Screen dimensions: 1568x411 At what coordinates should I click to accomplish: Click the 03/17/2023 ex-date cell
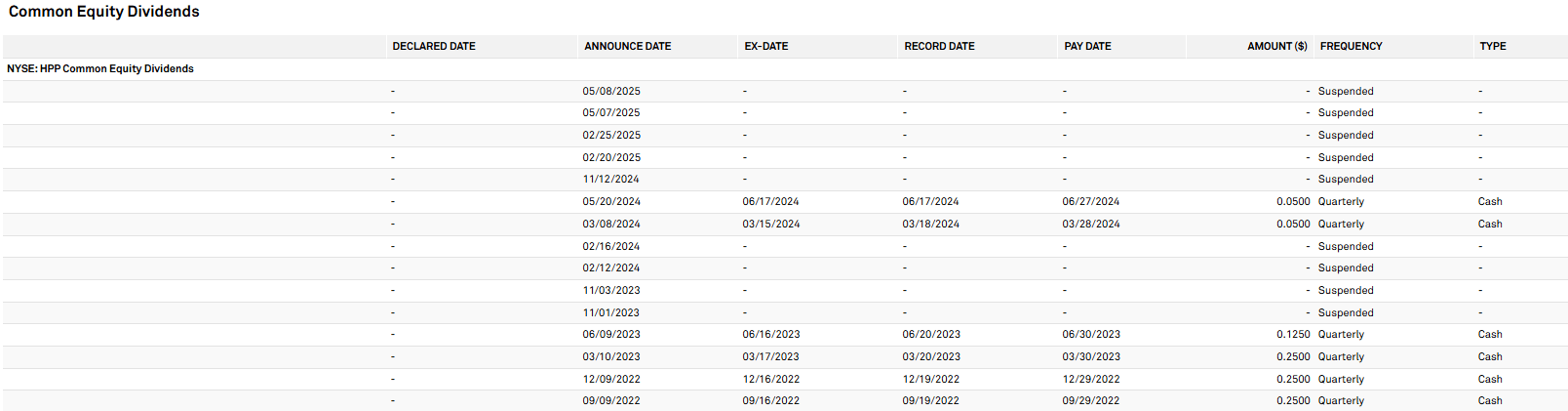coord(770,357)
